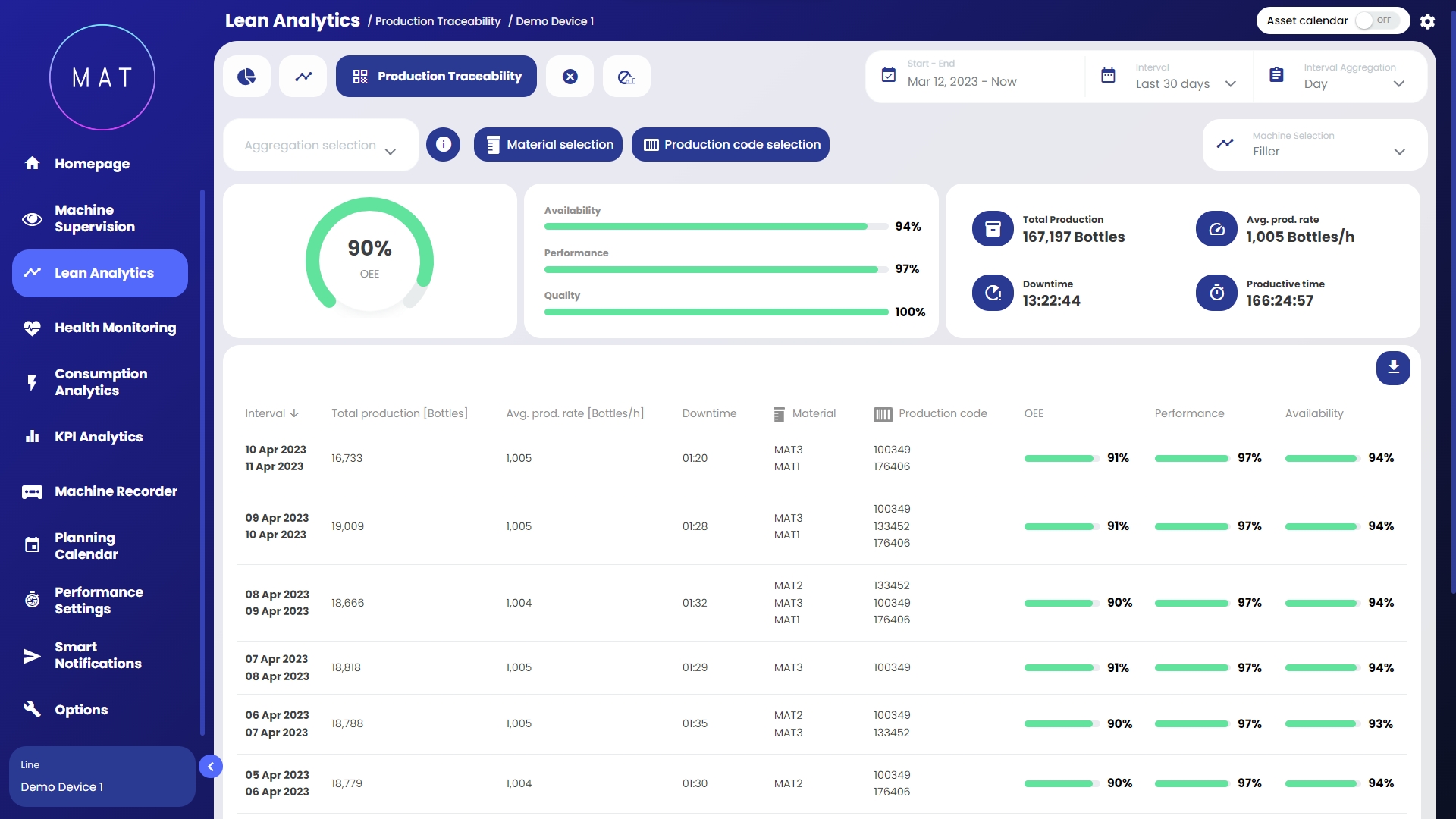Click the Material selection button
This screenshot has height=819, width=1456.
548,144
